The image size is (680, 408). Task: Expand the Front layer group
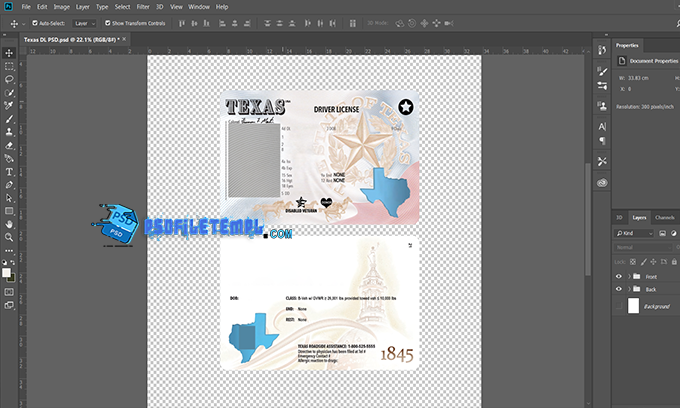(x=629, y=276)
